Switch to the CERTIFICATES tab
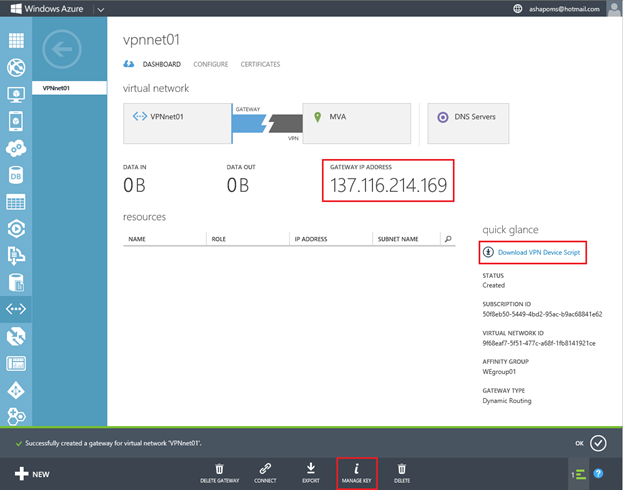623x490 pixels. pos(260,64)
